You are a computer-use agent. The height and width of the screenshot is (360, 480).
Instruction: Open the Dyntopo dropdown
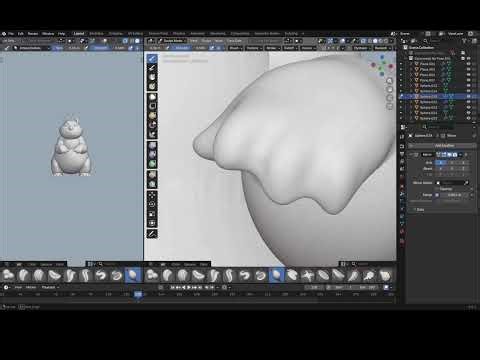point(361,48)
